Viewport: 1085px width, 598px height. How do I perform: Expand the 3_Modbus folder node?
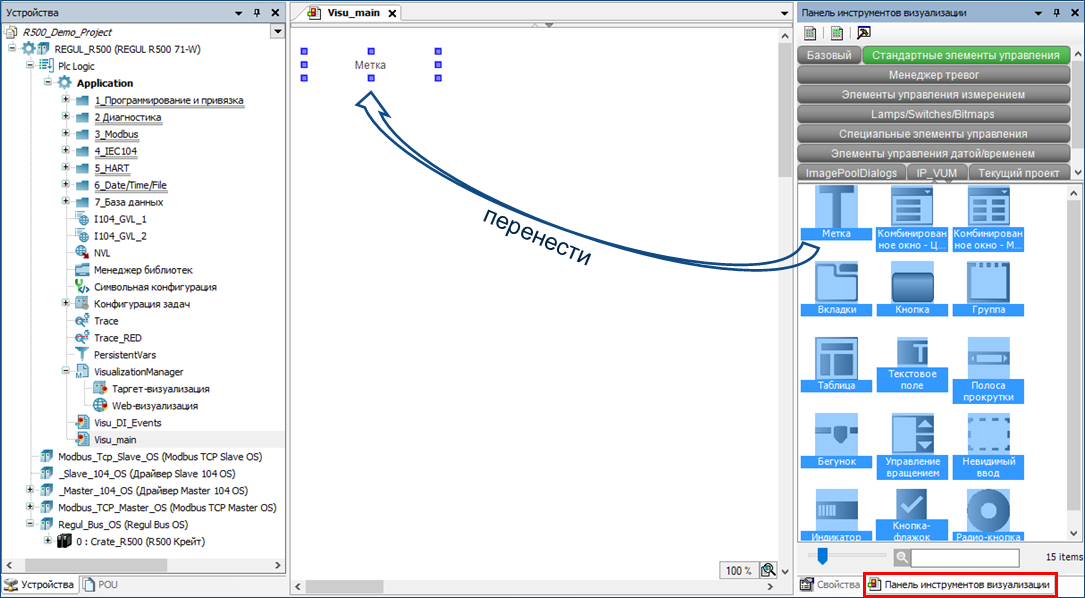[66, 134]
